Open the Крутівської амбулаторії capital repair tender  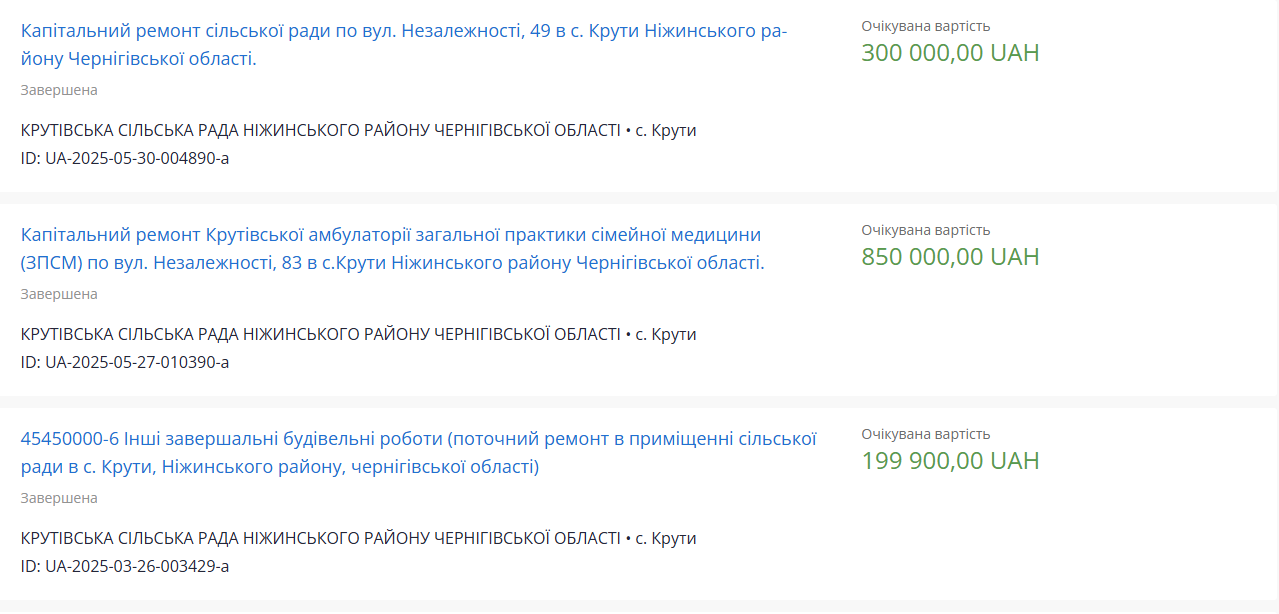coord(390,236)
